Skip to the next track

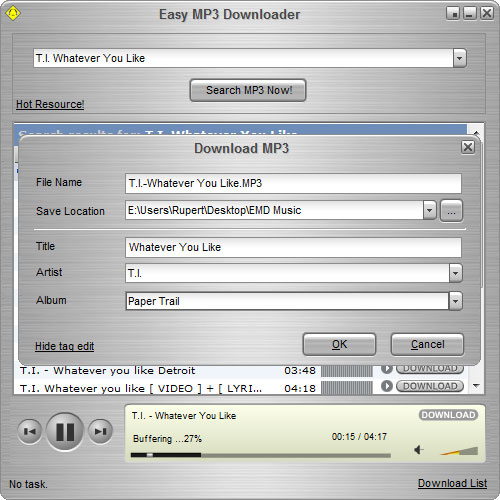point(100,432)
